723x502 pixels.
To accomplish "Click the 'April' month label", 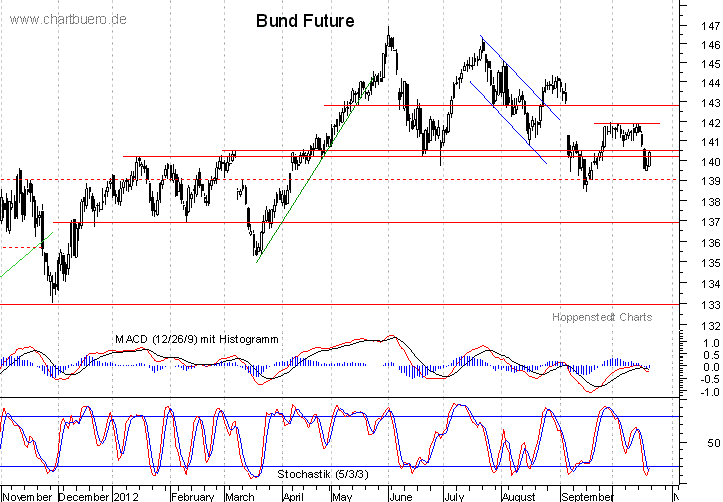I will pyautogui.click(x=293, y=497).
